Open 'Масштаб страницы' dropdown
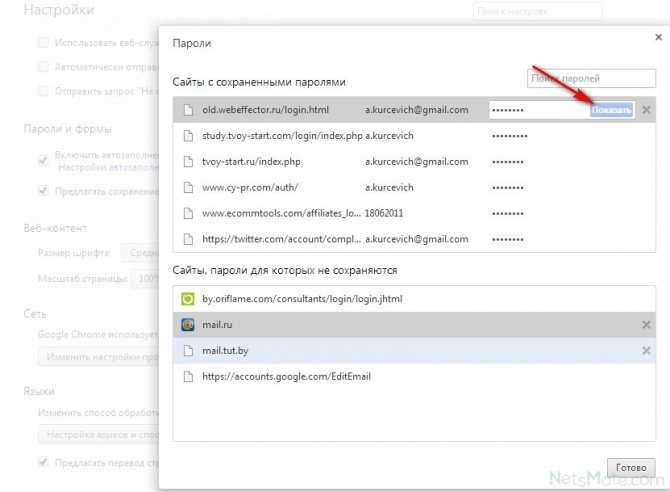The width and height of the screenshot is (670, 492). pos(142,276)
